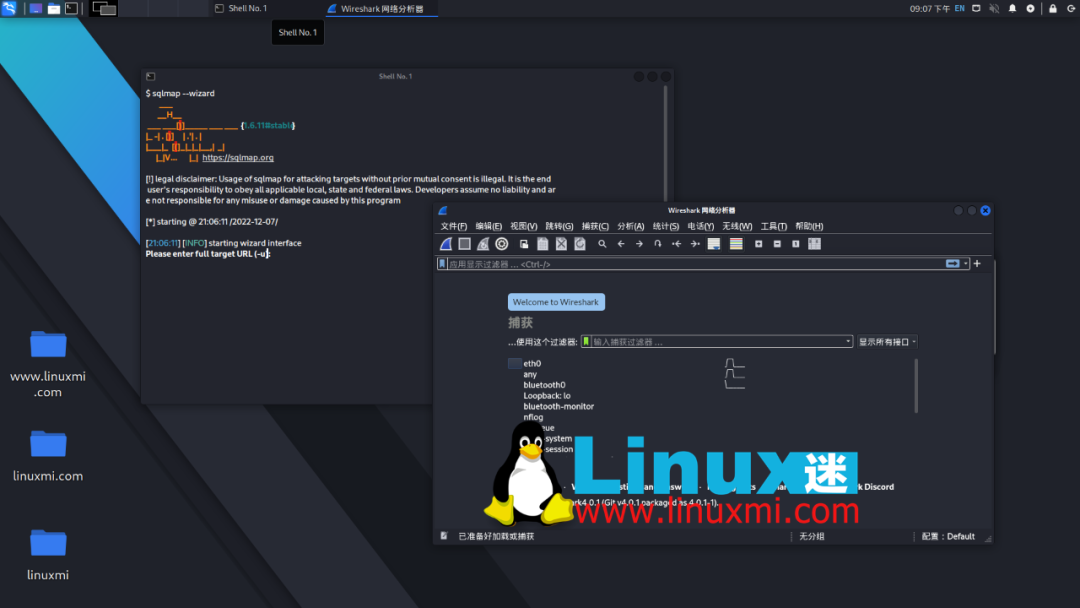The image size is (1080, 608).
Task: Open the 电话(Y) menu
Action: pyautogui.click(x=700, y=226)
